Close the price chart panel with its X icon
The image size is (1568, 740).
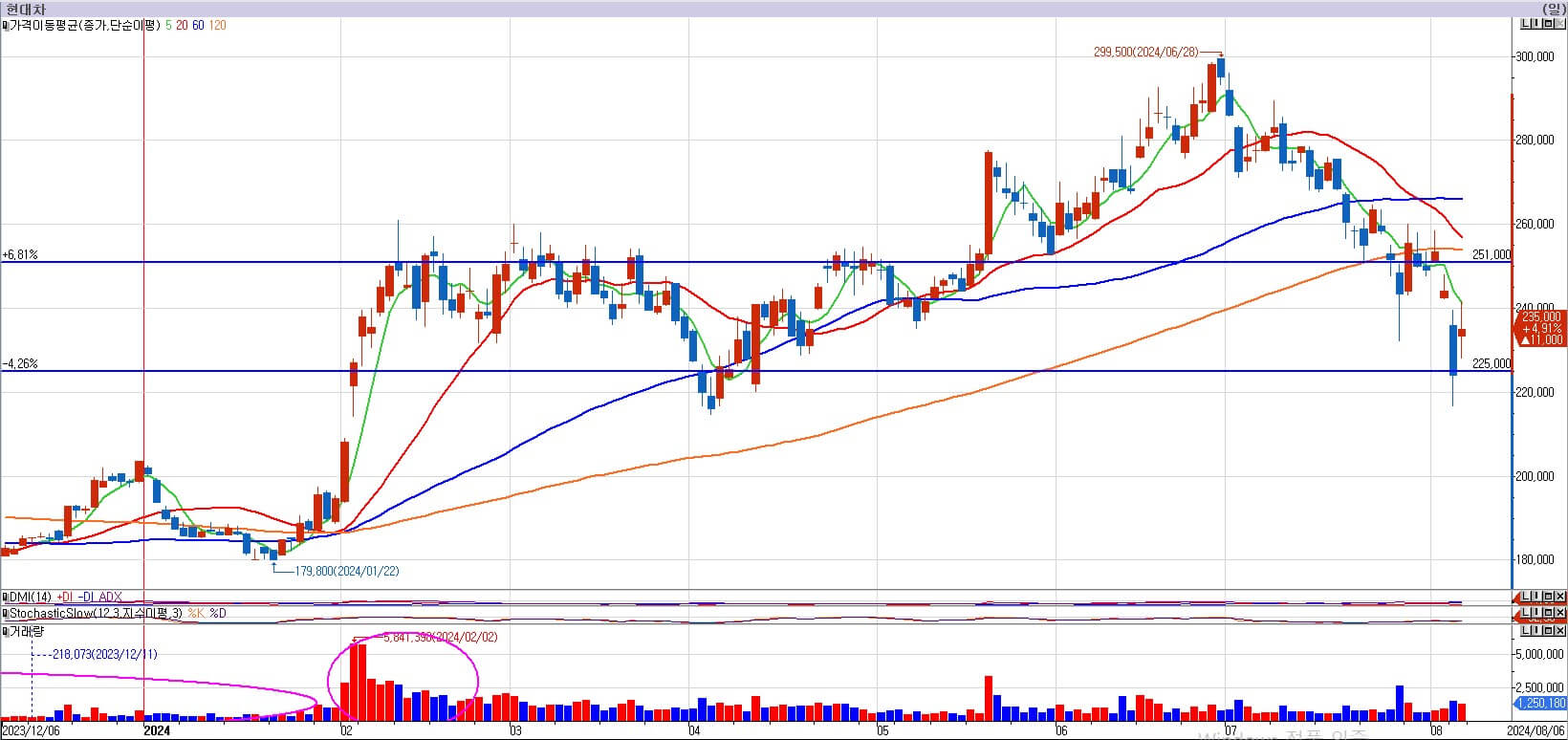[1559, 24]
